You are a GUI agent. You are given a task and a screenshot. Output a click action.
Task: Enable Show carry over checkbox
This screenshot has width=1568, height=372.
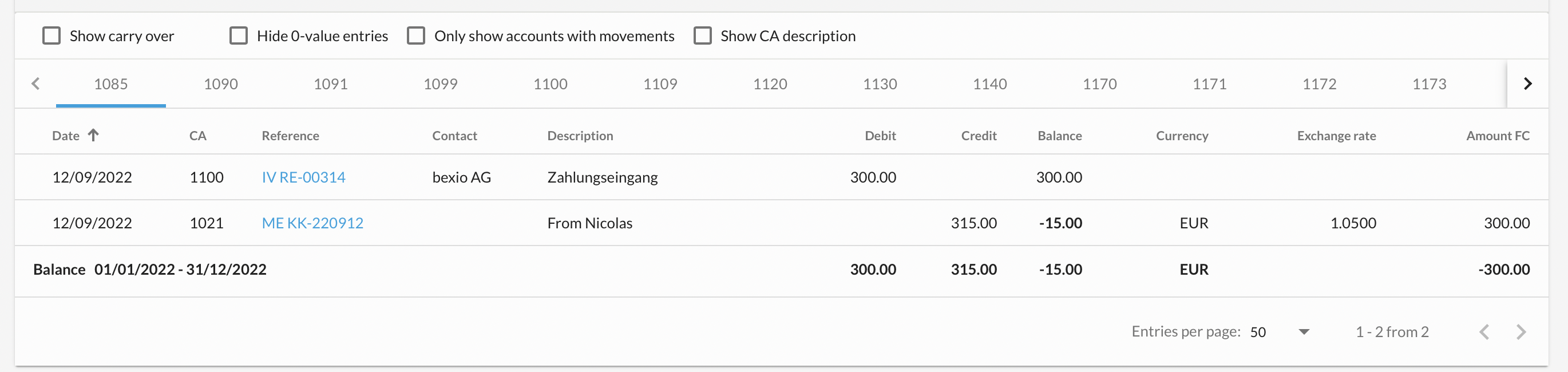point(52,36)
